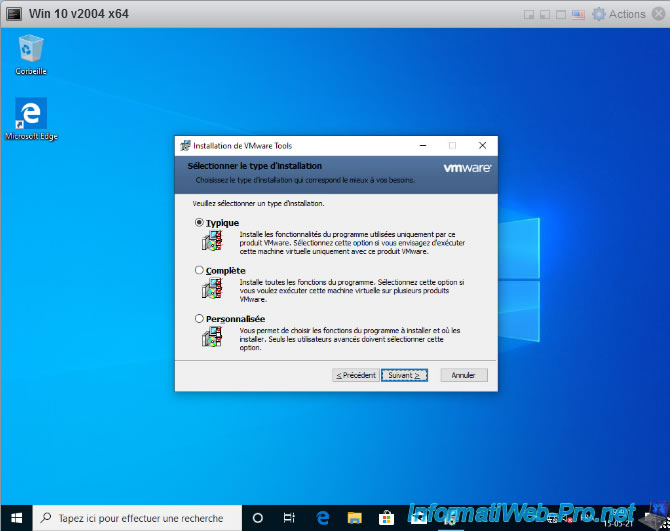This screenshot has height=531, width=670.
Task: Click the second console window size icon
Action: click(x=545, y=15)
